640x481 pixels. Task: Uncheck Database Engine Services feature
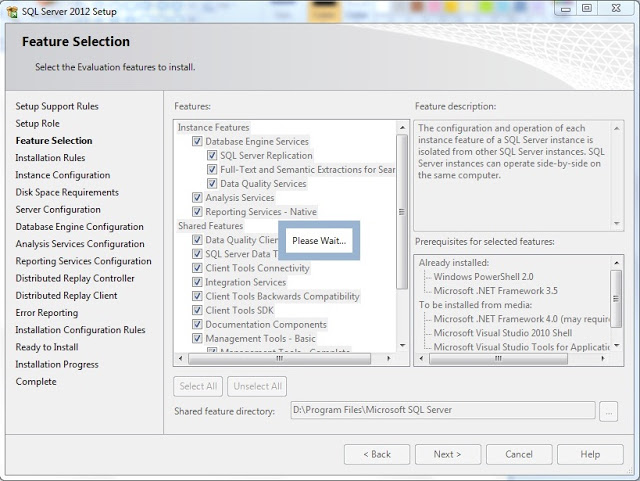tap(198, 142)
